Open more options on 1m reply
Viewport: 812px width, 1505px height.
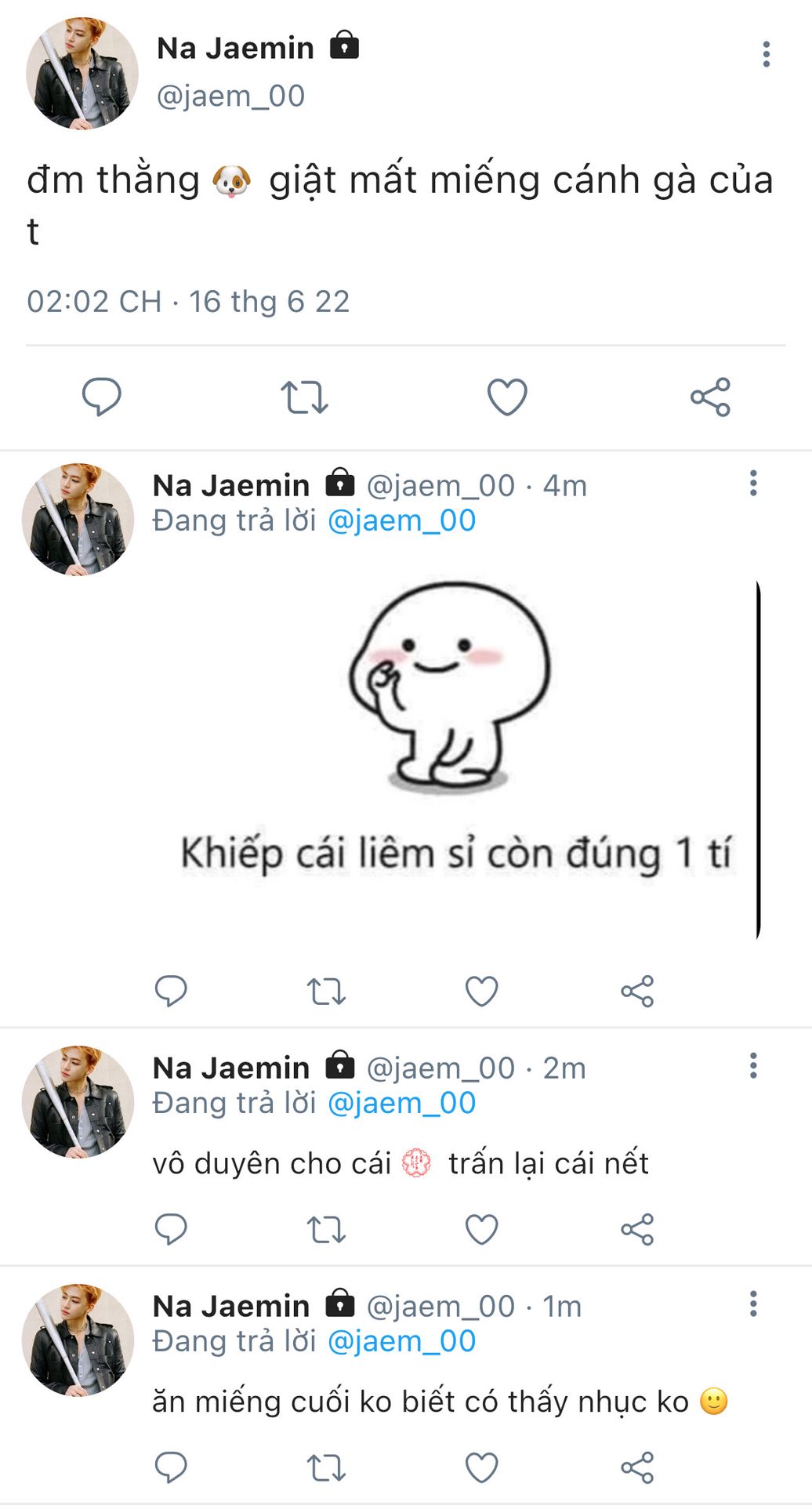point(753,1304)
